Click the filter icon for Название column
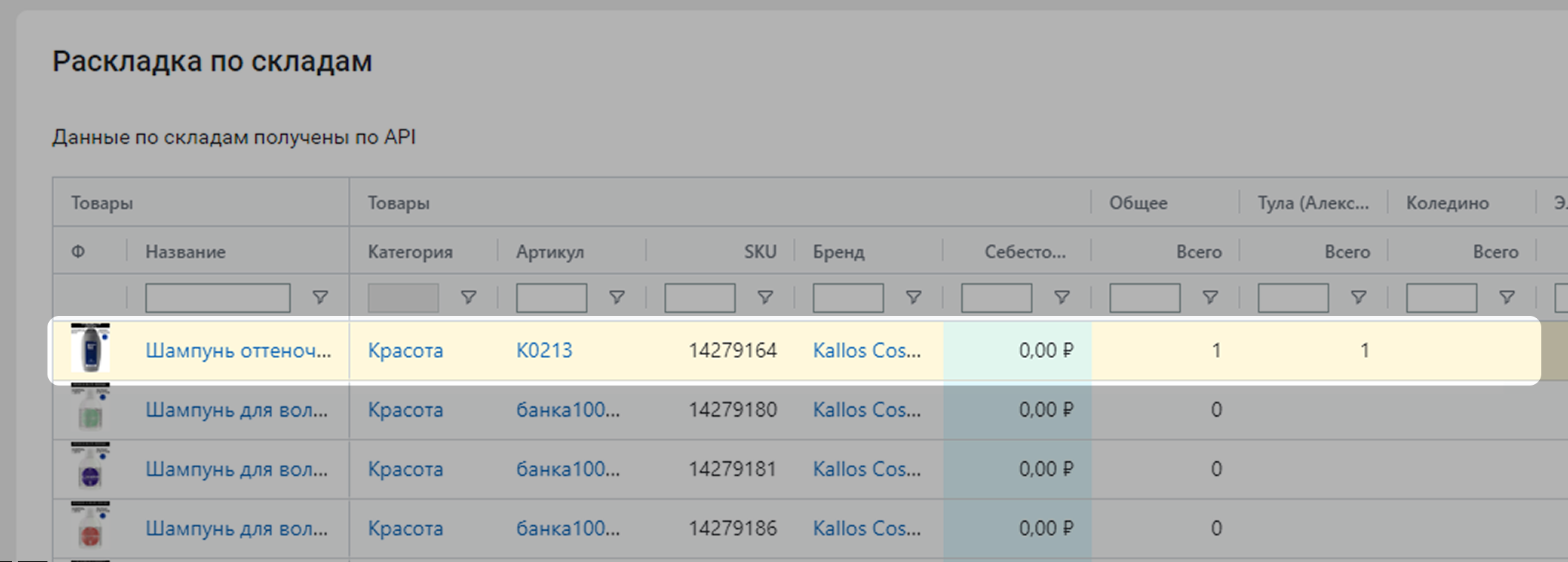1568x562 pixels. click(320, 297)
